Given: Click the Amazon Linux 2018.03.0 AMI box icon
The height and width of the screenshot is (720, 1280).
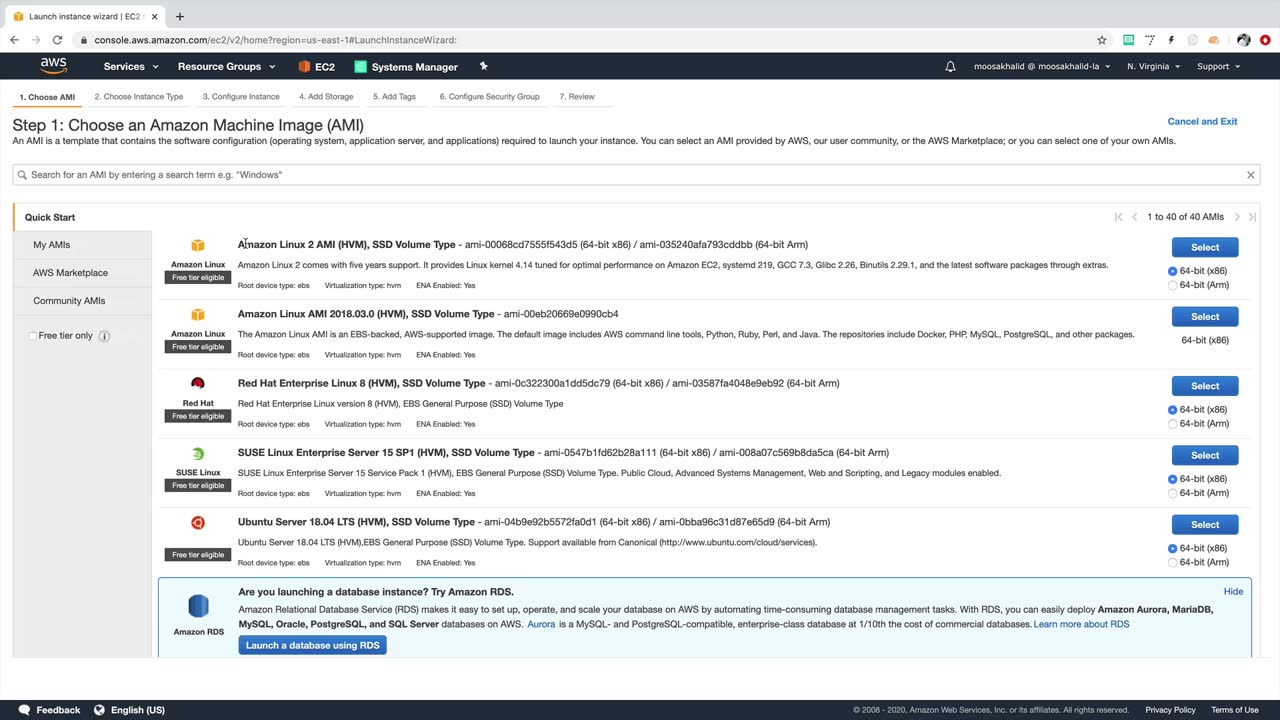Looking at the screenshot, I should 198,315.
